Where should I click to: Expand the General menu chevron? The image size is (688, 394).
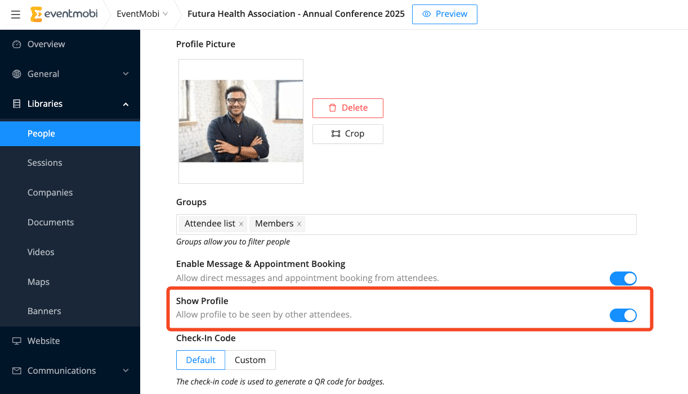[126, 74]
